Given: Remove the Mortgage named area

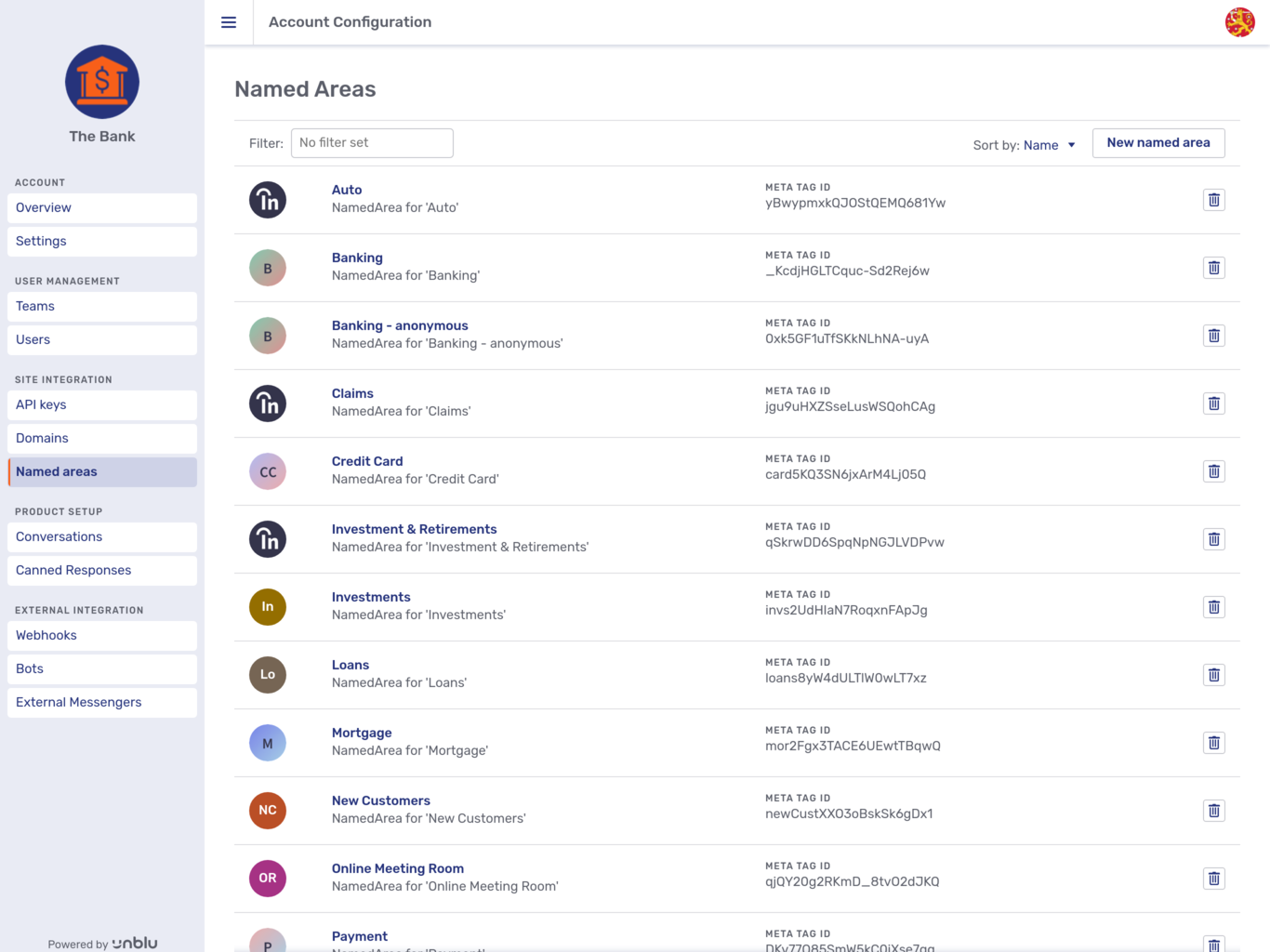Looking at the screenshot, I should (1213, 743).
